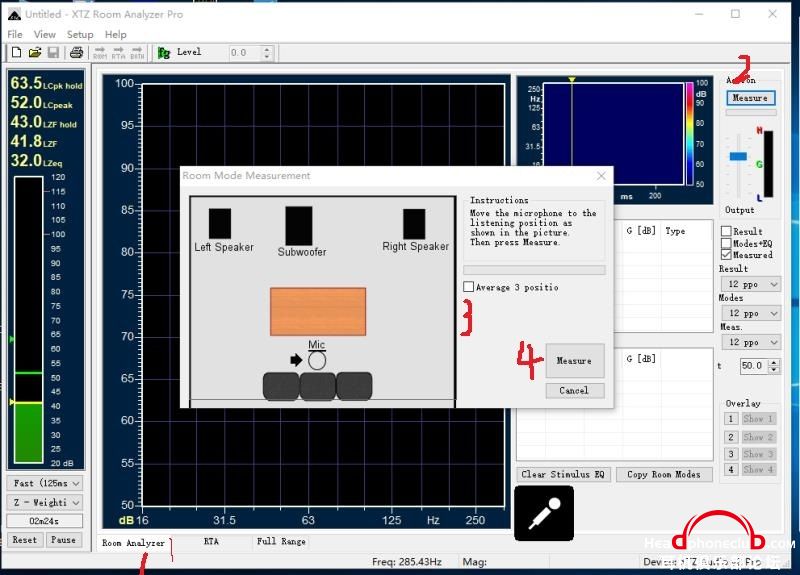Viewport: 800px width, 575px height.
Task: Click the Show 1 overlay button
Action: tap(758, 418)
